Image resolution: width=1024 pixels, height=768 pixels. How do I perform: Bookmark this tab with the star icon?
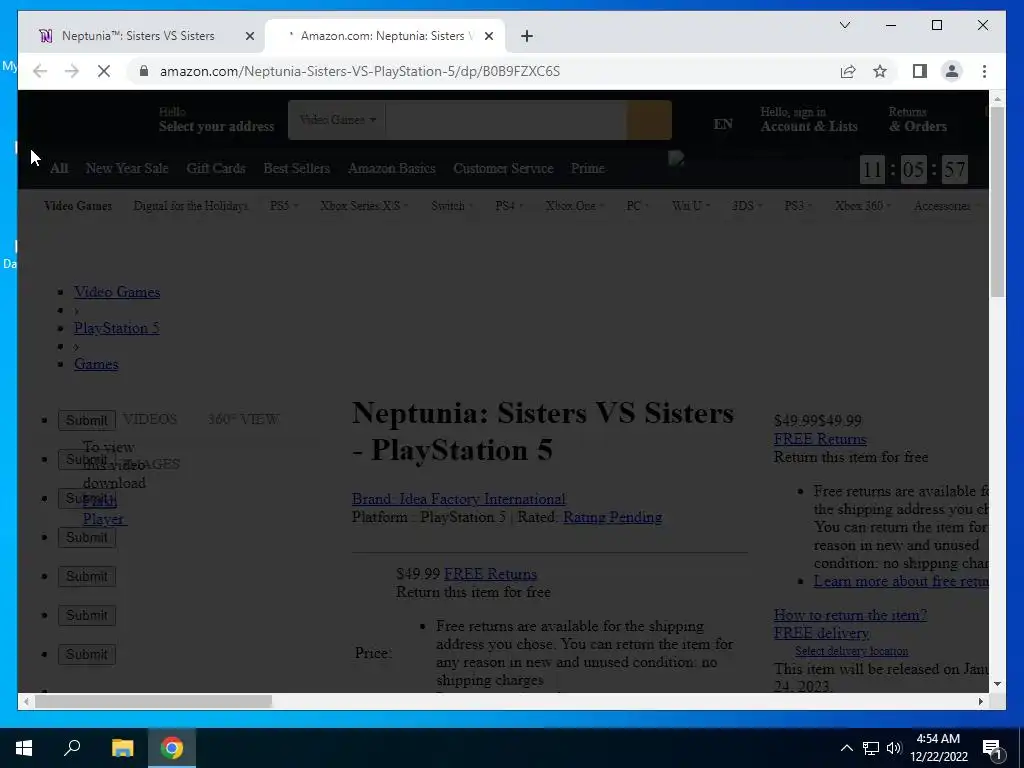click(880, 71)
